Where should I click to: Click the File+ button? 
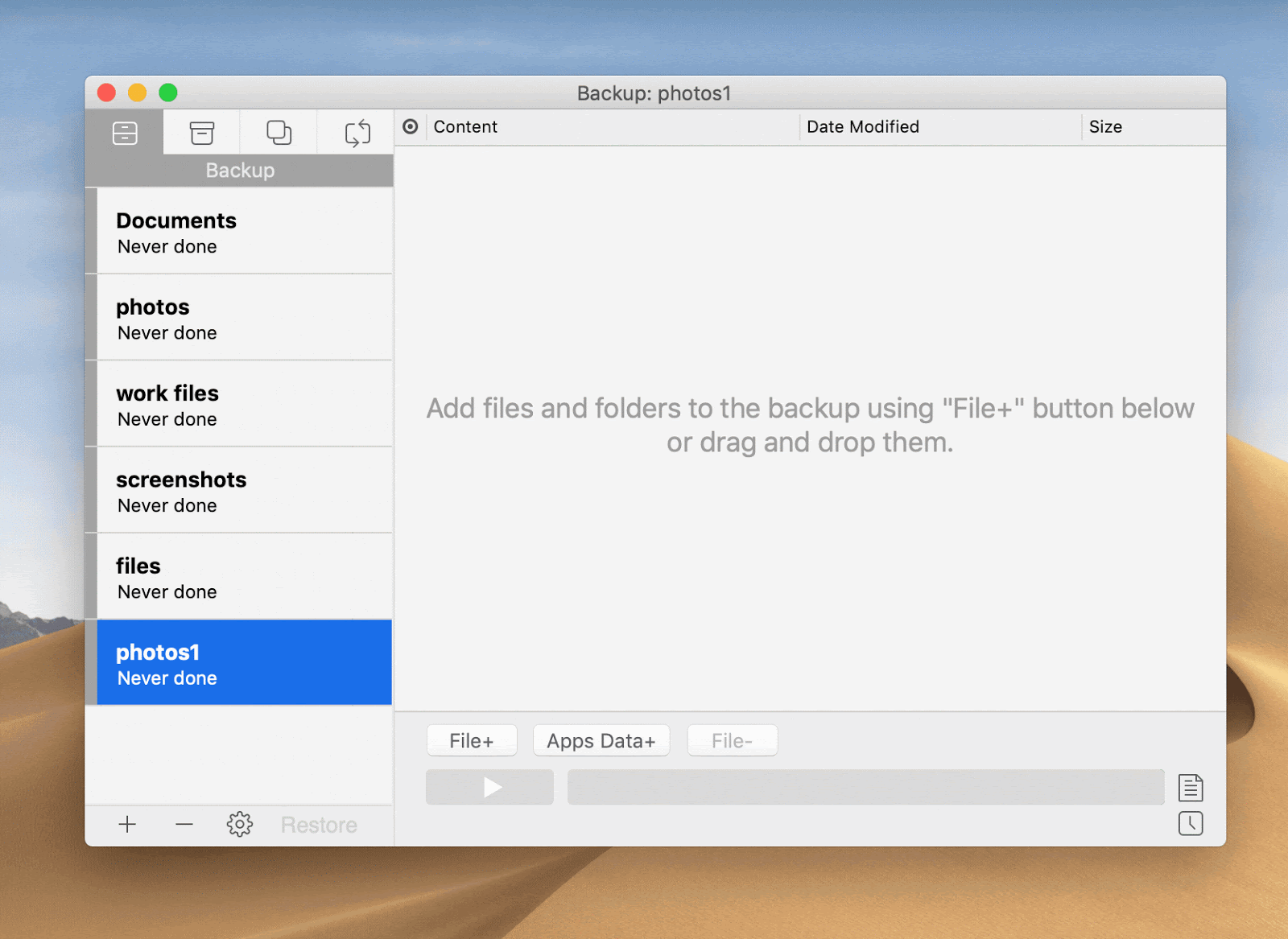(x=472, y=740)
